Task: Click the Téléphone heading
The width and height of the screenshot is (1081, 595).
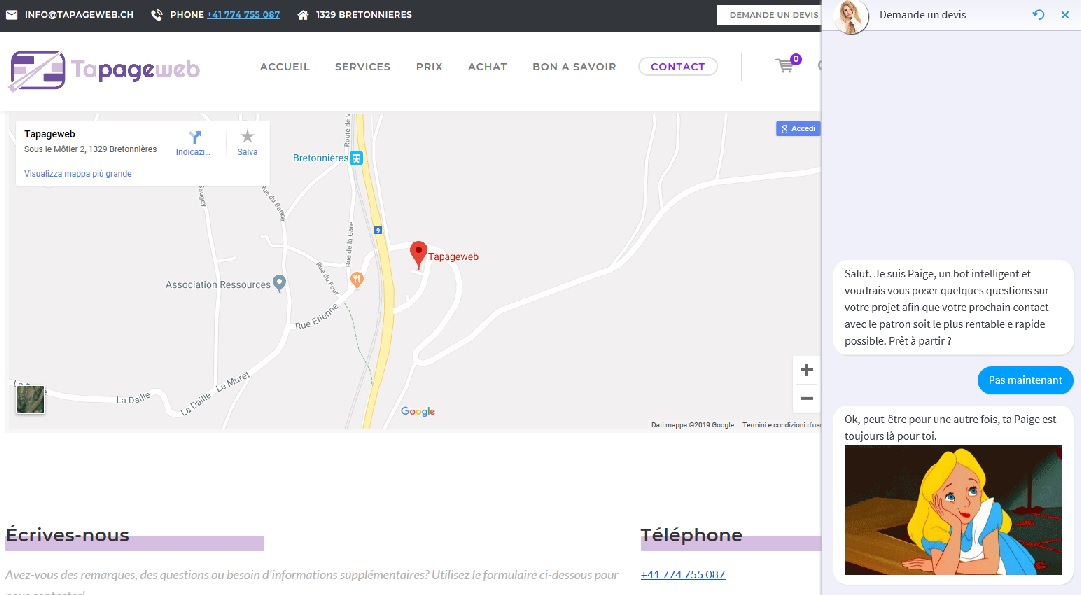Action: point(691,535)
